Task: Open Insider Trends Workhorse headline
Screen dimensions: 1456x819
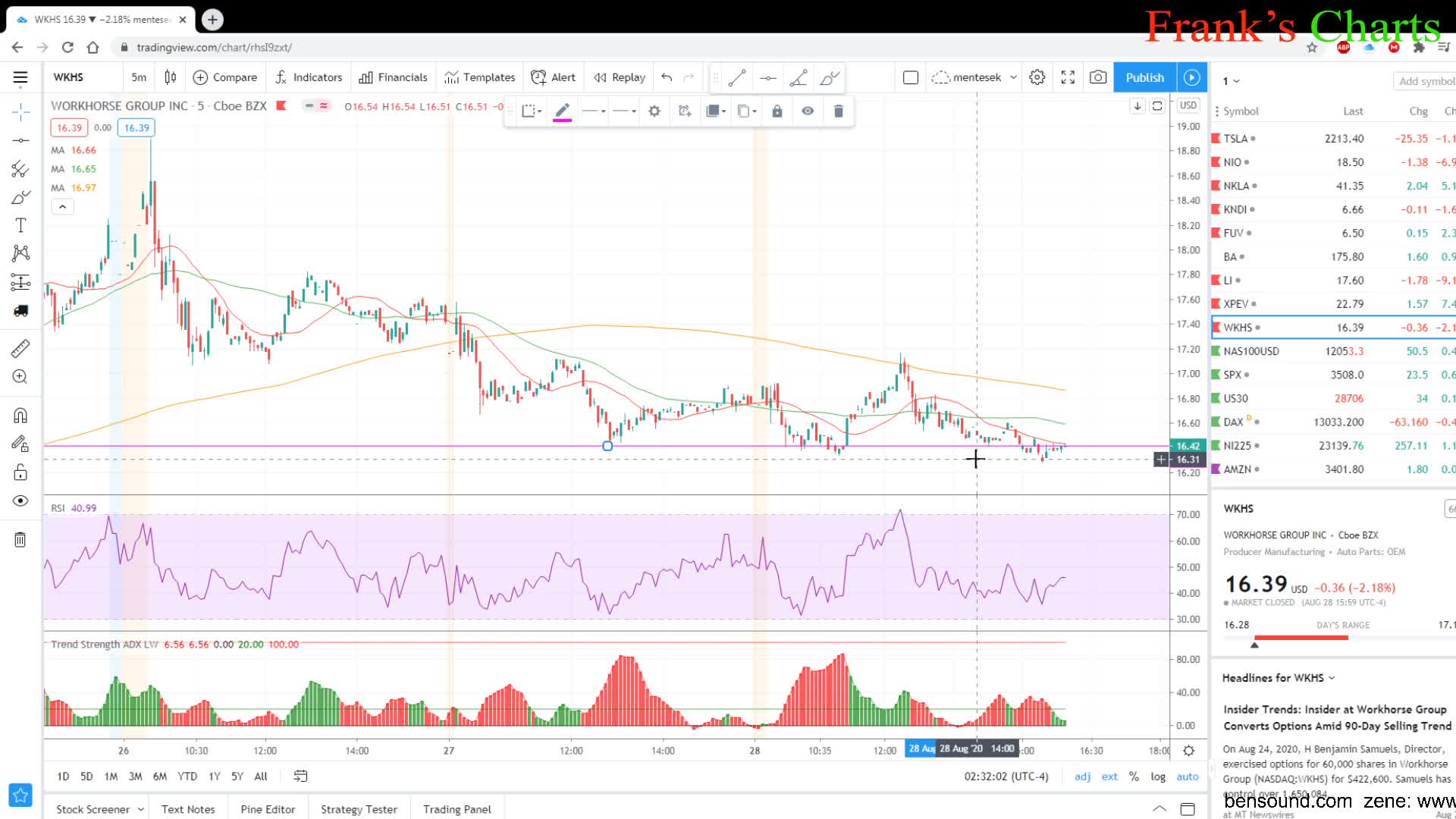Action: coord(1337,717)
